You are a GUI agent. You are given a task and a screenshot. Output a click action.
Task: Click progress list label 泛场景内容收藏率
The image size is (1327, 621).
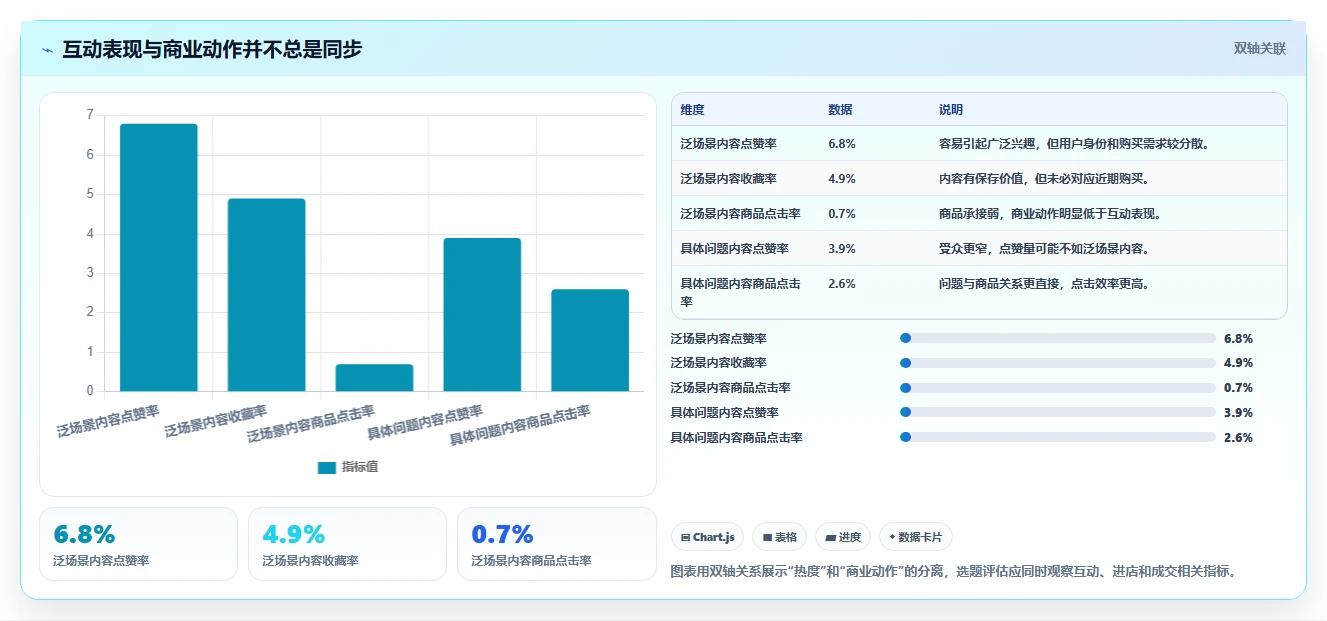718,363
